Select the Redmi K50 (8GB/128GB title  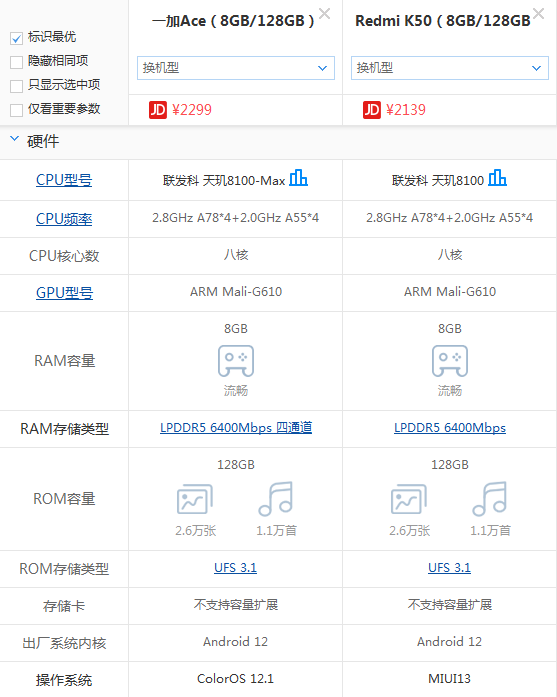click(x=443, y=21)
